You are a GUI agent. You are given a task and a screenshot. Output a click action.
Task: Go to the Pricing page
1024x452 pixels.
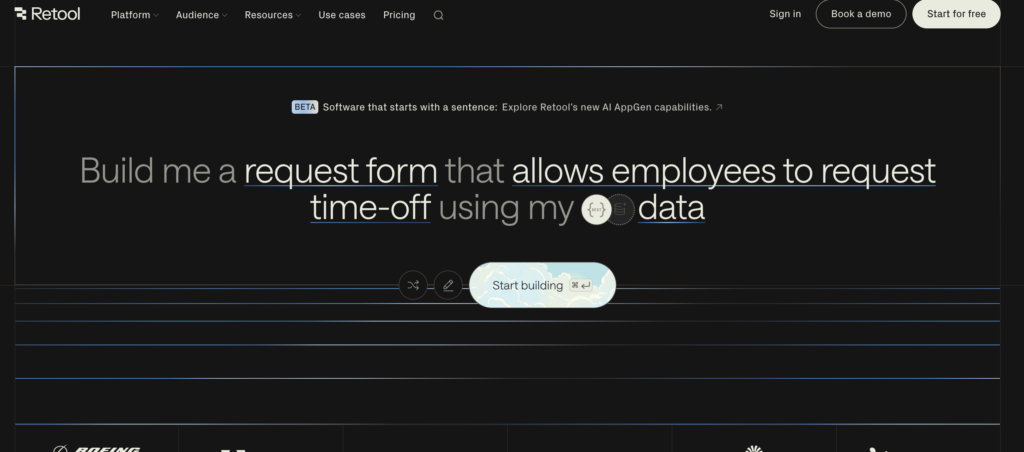[x=399, y=15]
